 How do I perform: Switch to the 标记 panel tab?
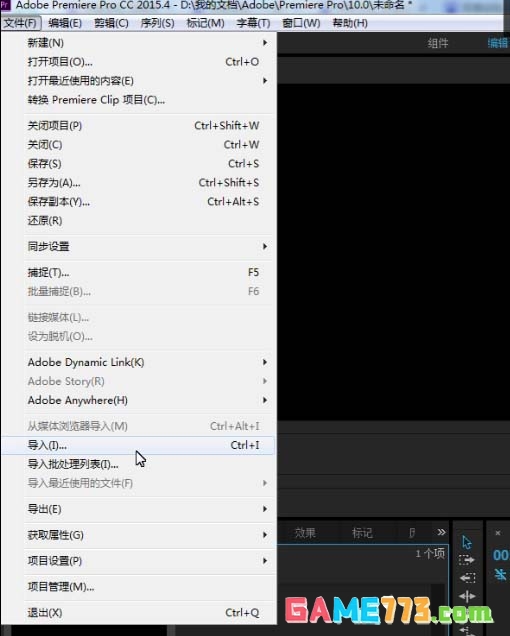coord(362,533)
